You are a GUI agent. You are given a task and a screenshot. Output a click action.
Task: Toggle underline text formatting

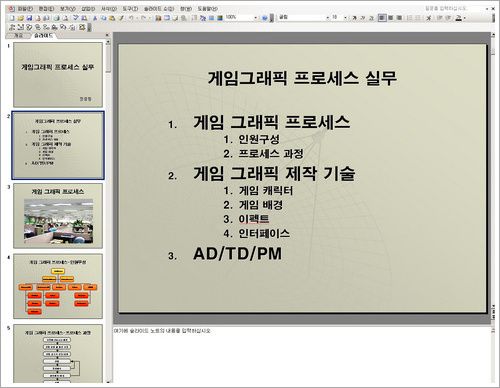click(x=372, y=18)
